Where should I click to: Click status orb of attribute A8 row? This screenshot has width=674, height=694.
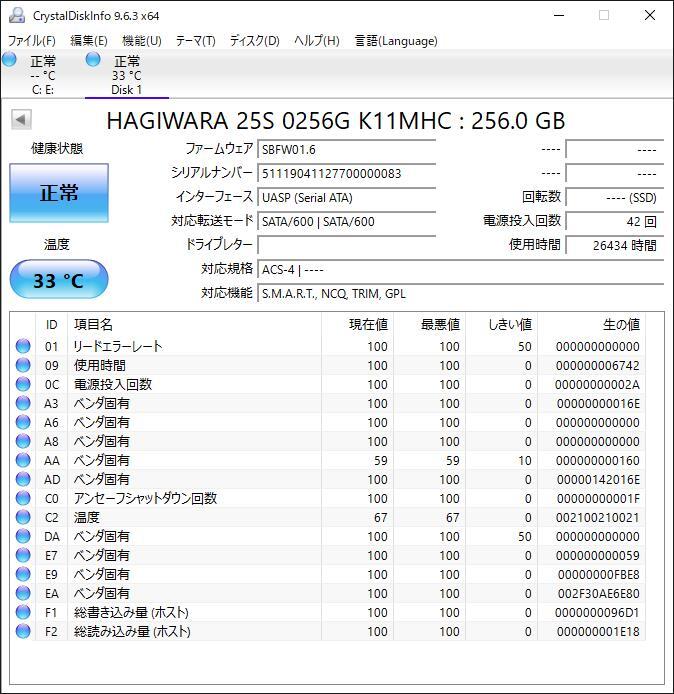[x=23, y=441]
